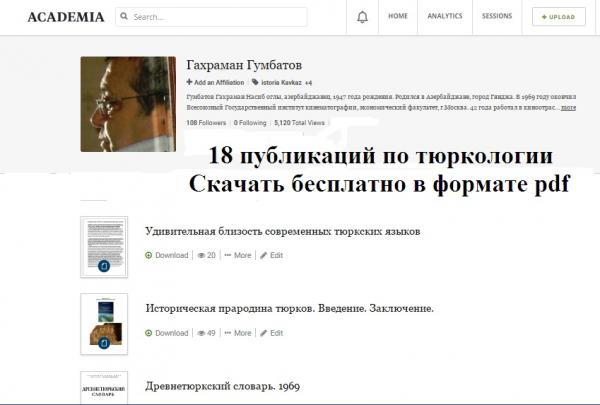Click the Upload button
This screenshot has height=405, width=600.
point(558,17)
